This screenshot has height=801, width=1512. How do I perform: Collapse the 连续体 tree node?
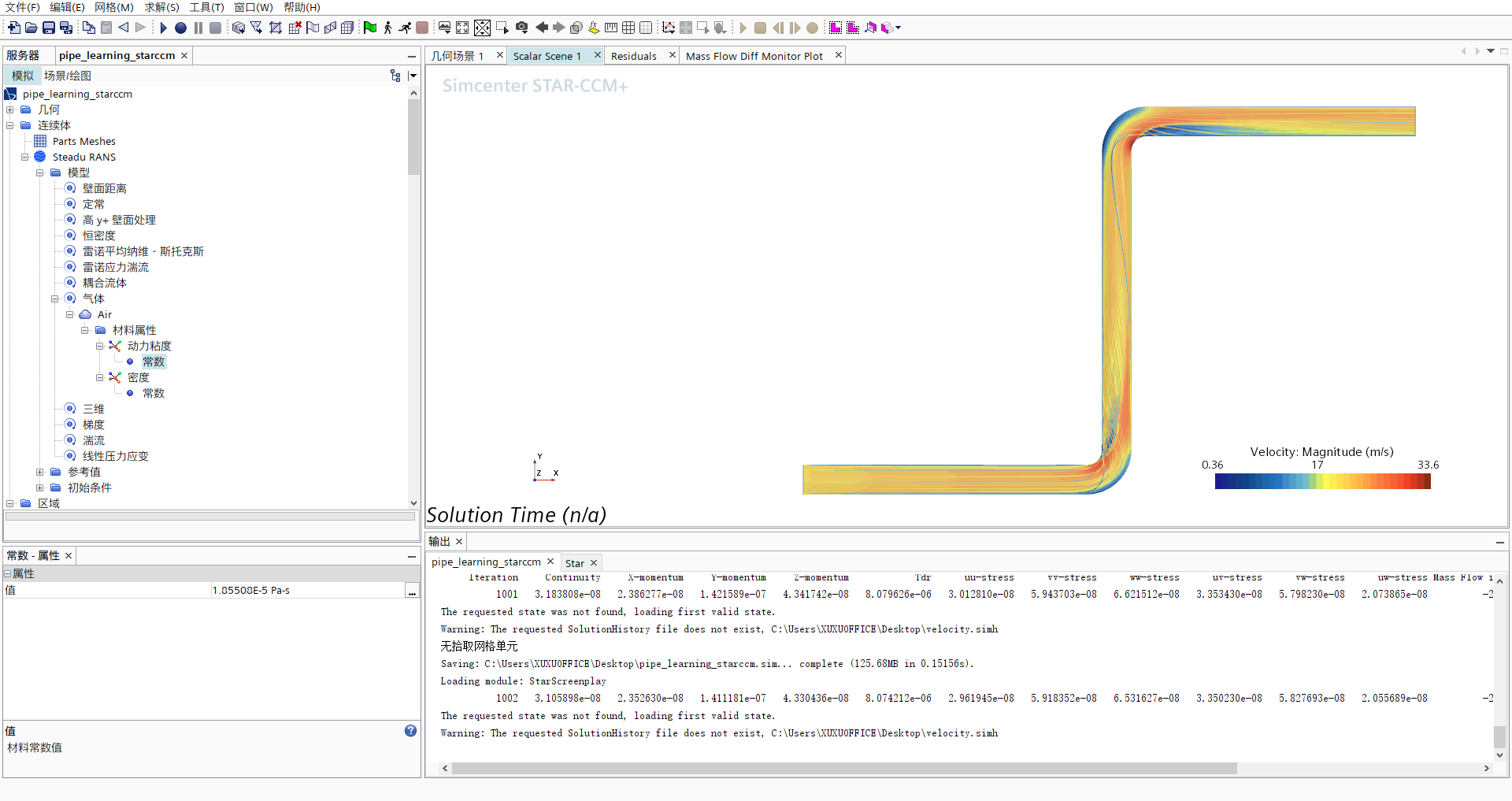pos(10,125)
